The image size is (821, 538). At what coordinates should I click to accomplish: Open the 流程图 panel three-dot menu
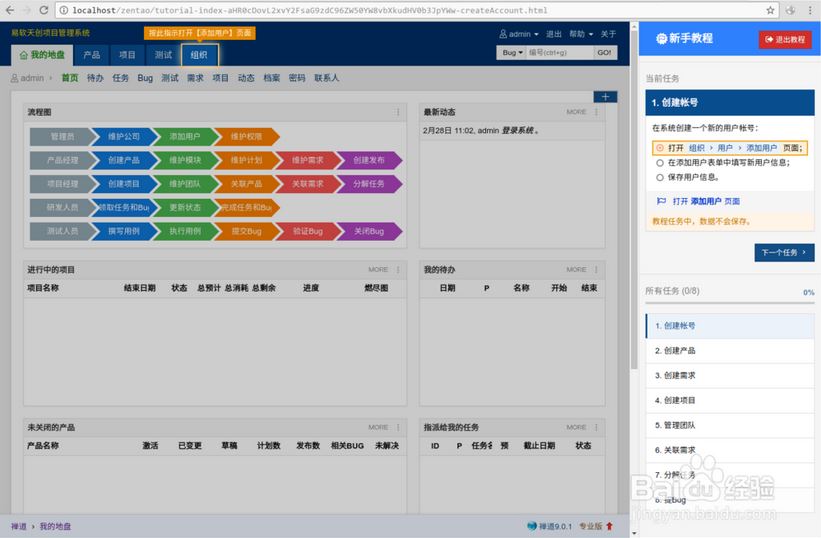point(398,112)
